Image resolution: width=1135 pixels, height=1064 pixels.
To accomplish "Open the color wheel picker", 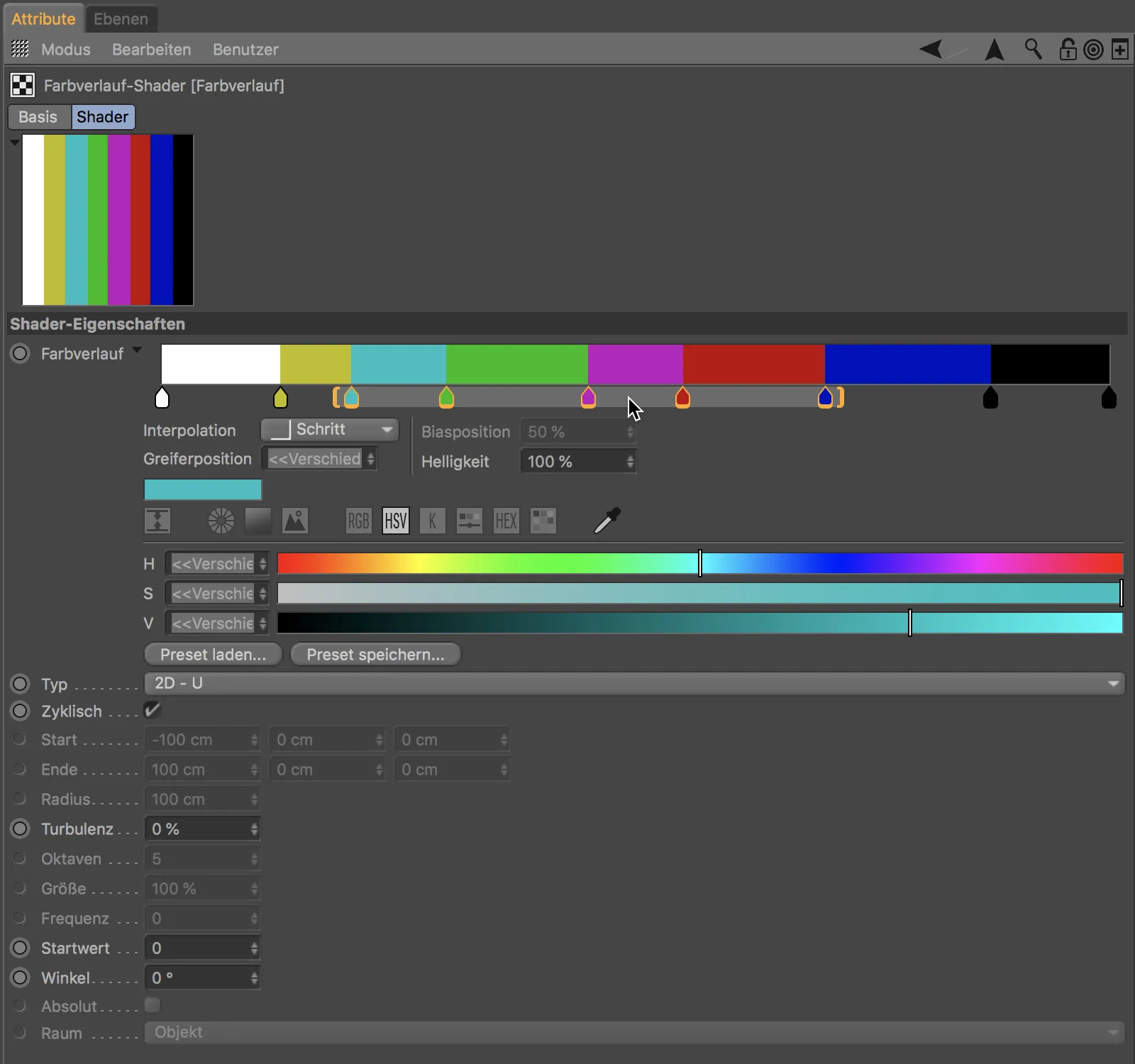I will (x=220, y=521).
